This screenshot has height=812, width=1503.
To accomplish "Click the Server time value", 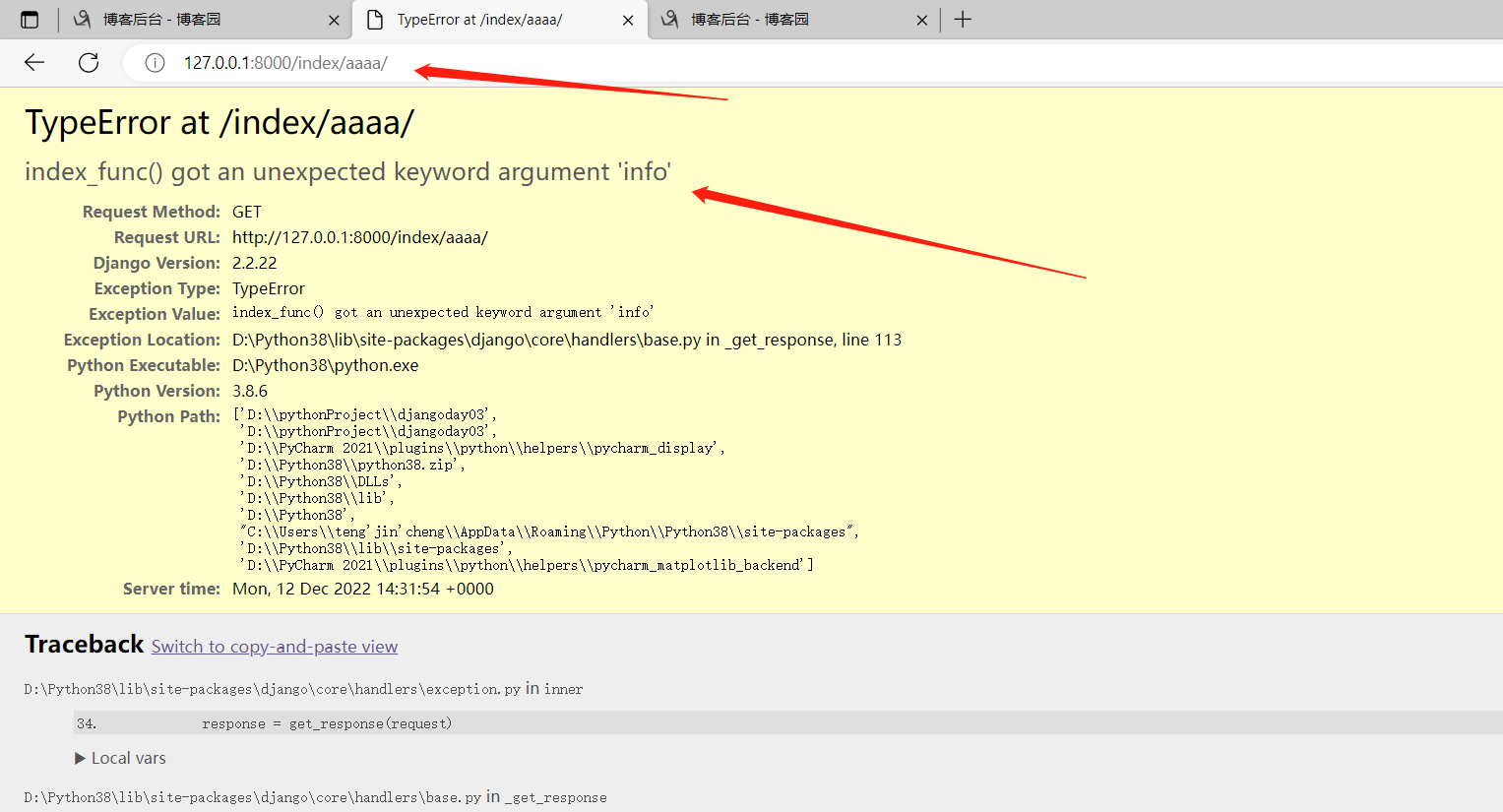I will point(363,589).
